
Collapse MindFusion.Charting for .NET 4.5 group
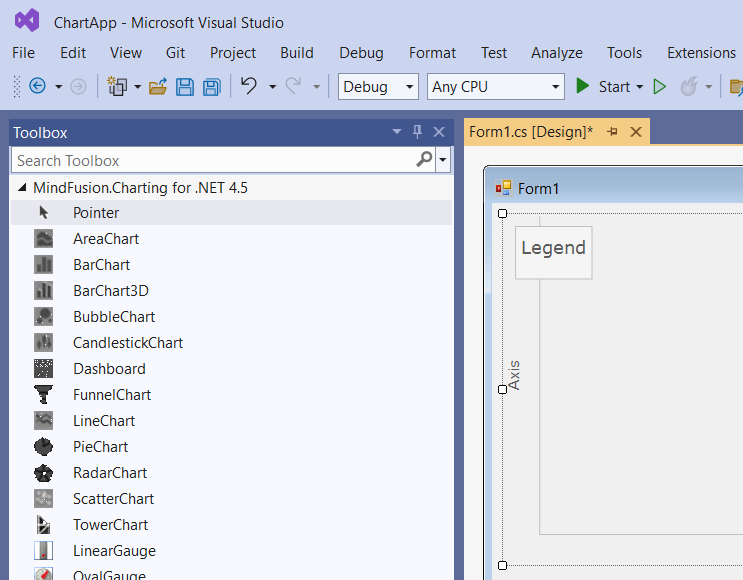click(22, 188)
